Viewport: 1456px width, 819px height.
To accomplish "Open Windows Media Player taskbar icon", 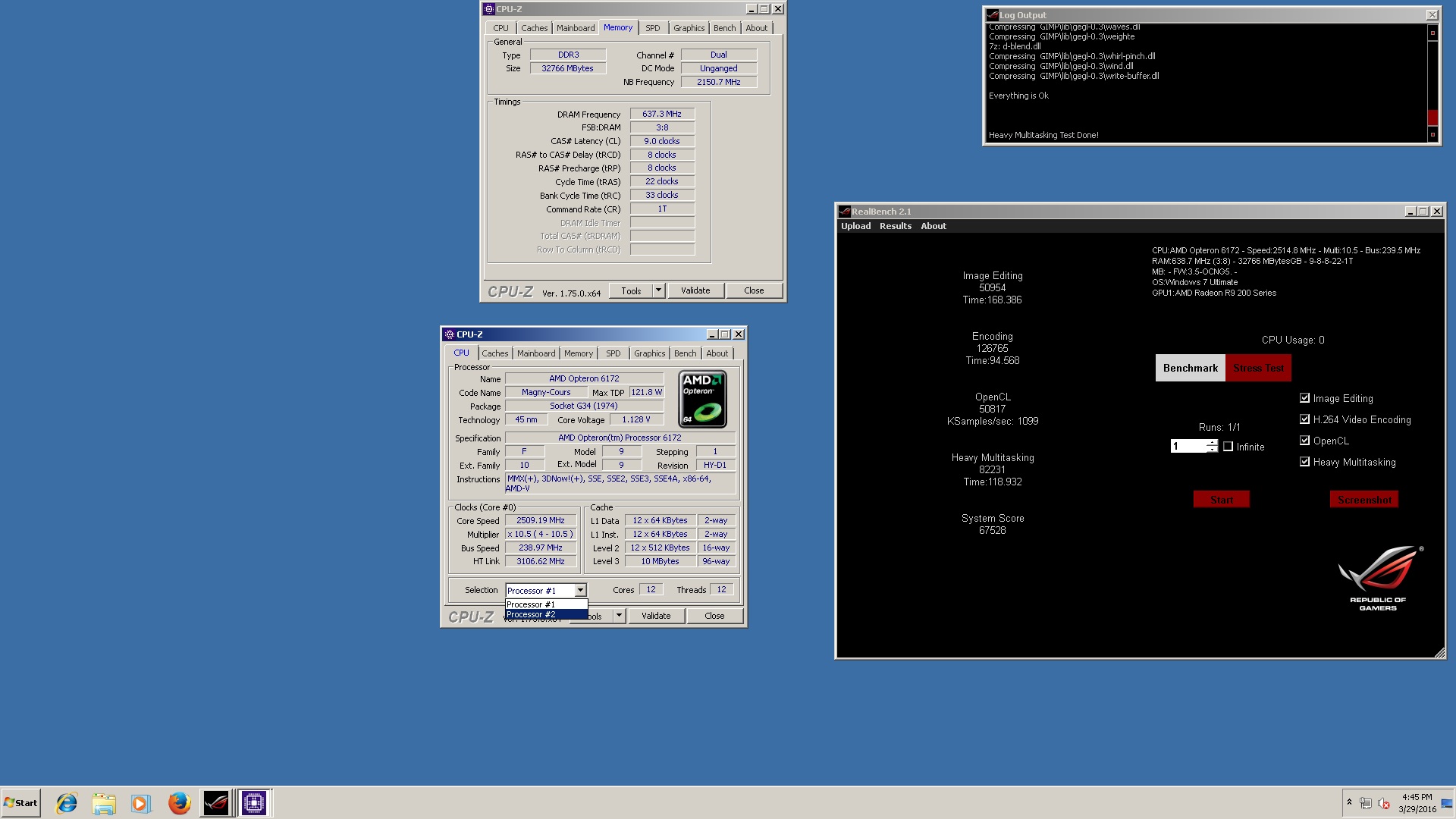I will click(x=141, y=803).
